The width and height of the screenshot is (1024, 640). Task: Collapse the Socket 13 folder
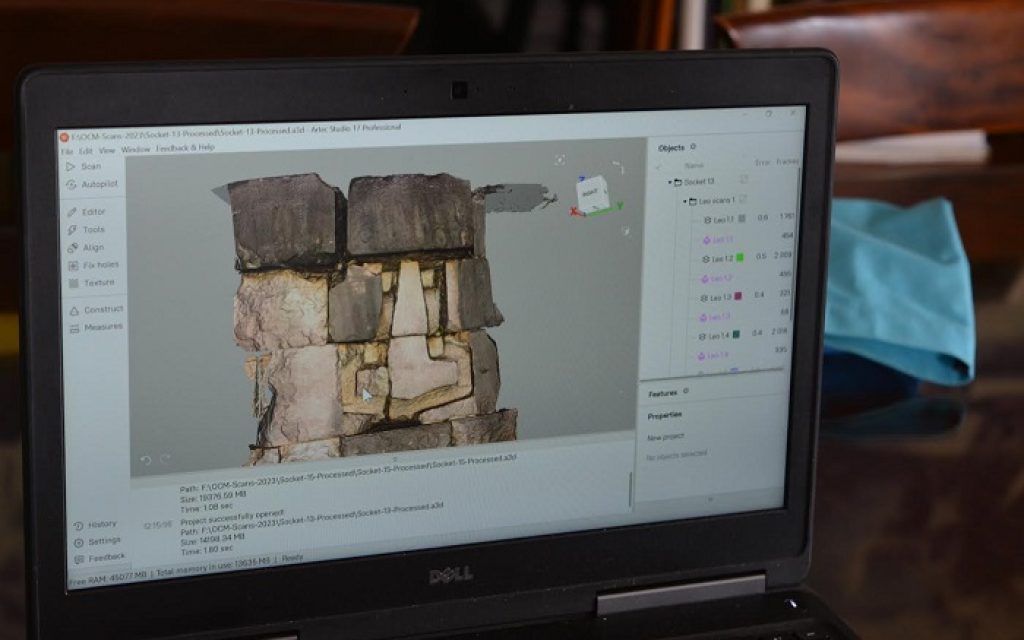pyautogui.click(x=670, y=183)
